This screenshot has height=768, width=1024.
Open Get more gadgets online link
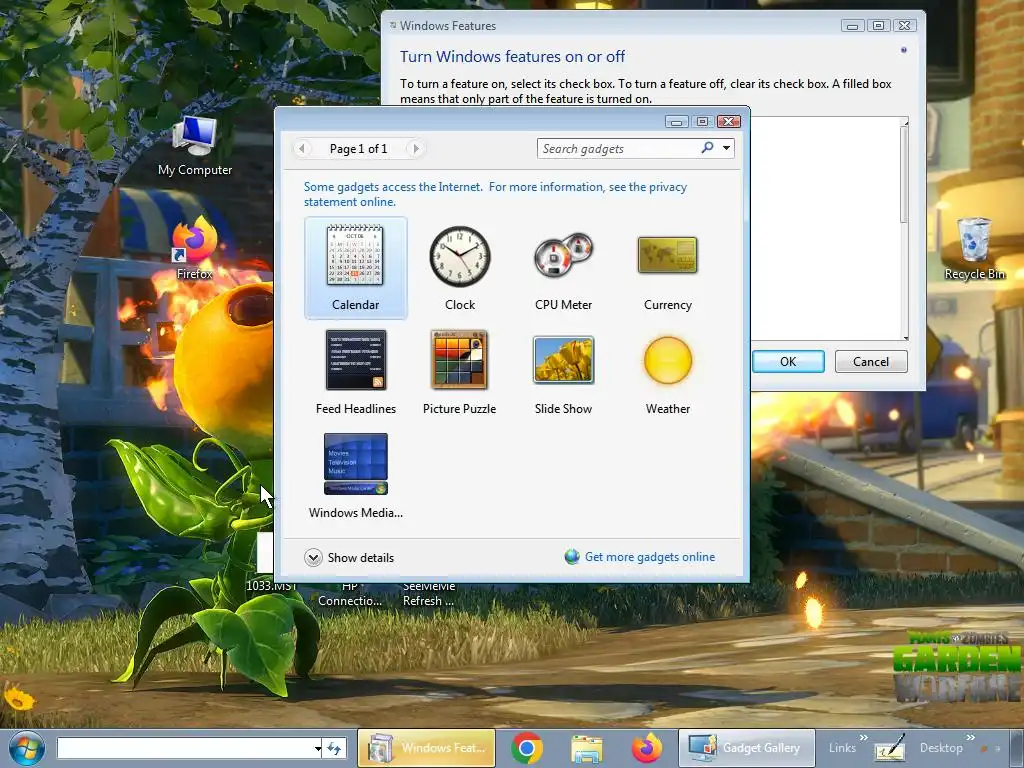click(x=650, y=557)
